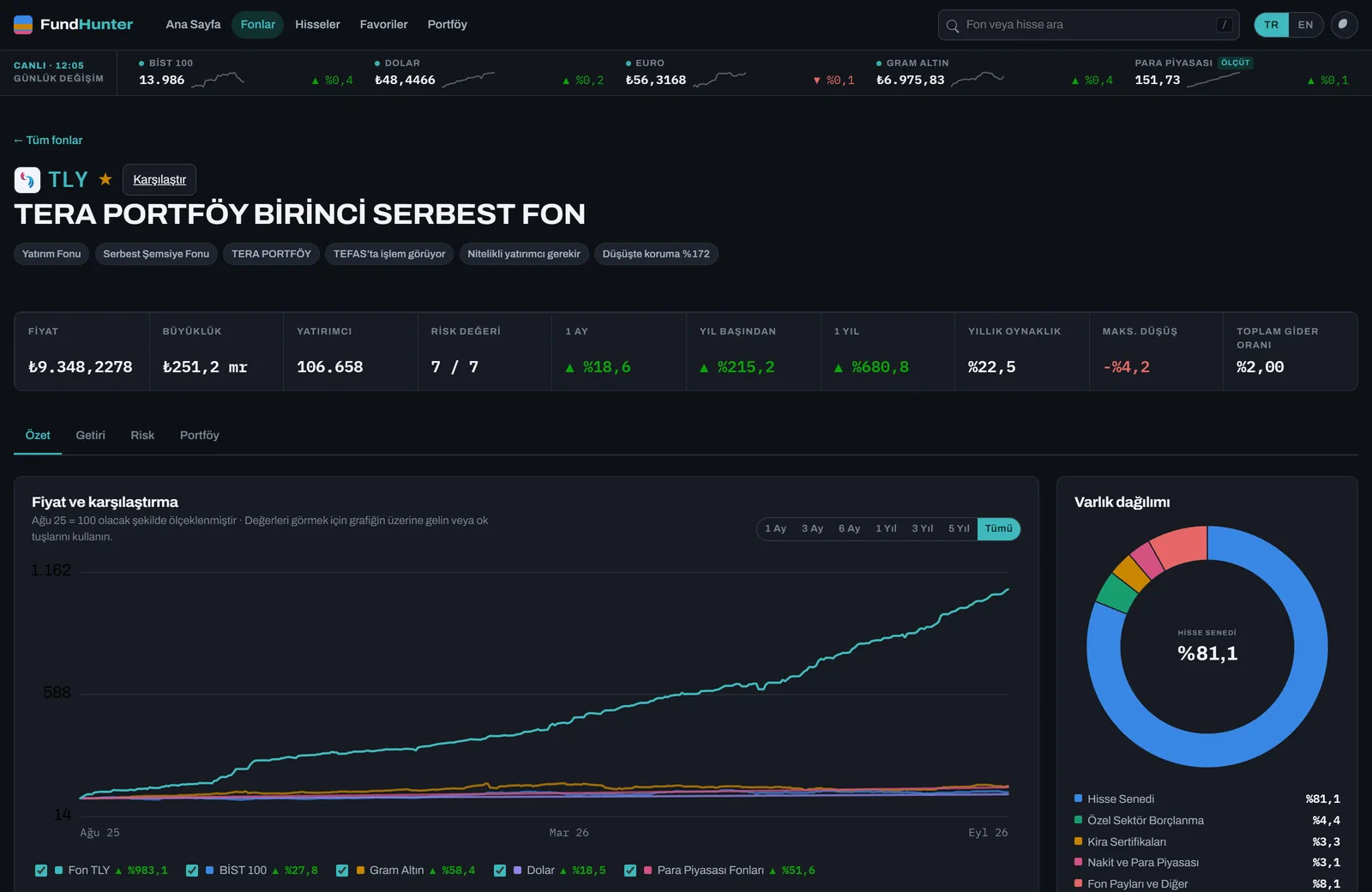
Task: Click the FundHunter logo icon
Action: coord(23,24)
